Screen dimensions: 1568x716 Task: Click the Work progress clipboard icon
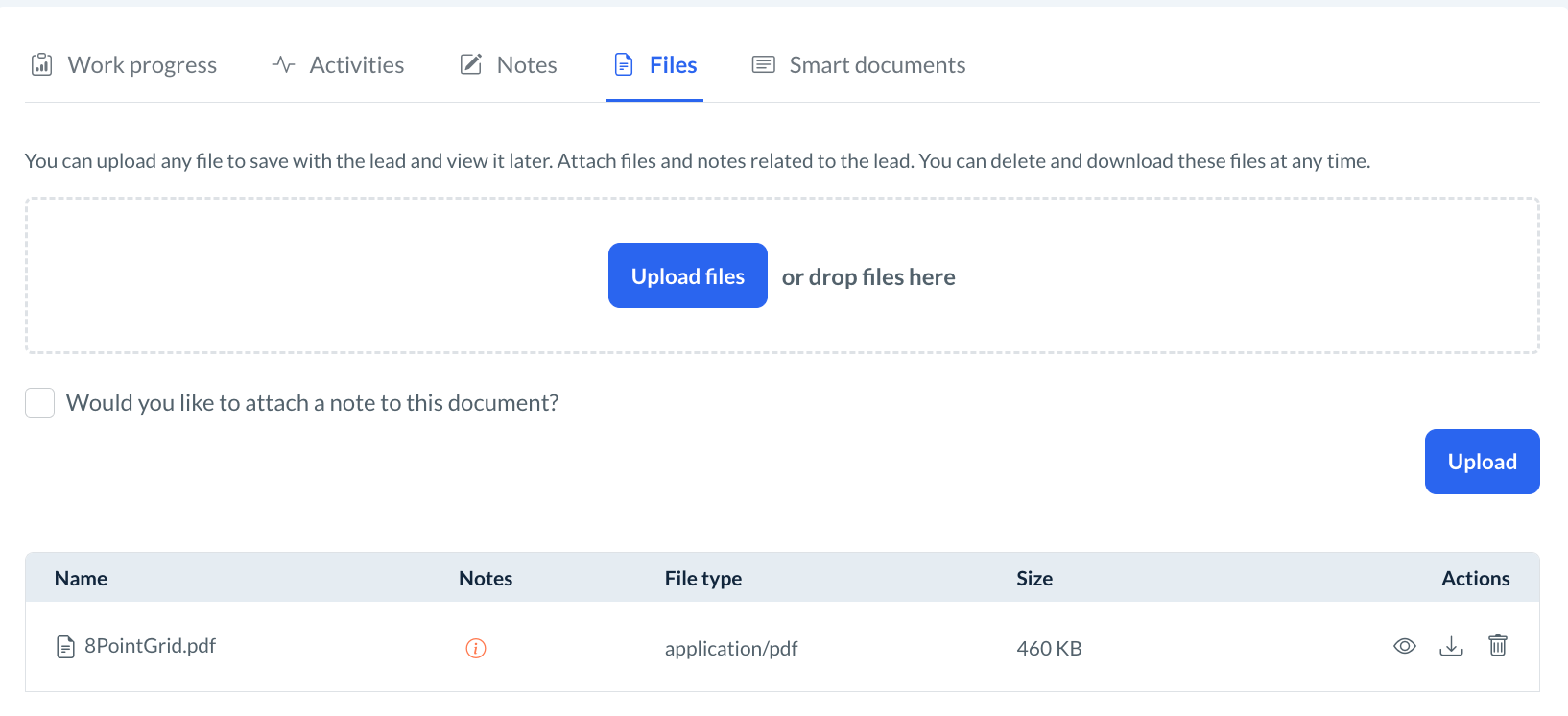point(41,64)
